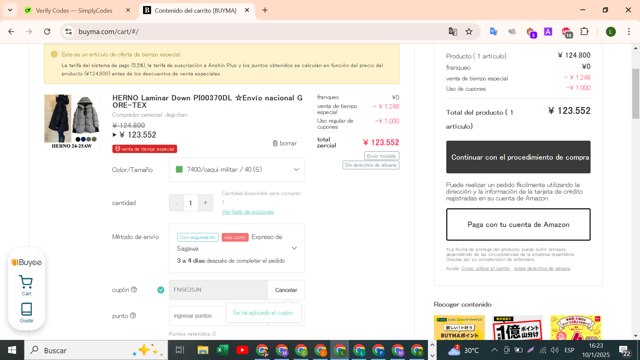The height and width of the screenshot is (360, 640).
Task: Open site information icon in address bar
Action: (69, 31)
